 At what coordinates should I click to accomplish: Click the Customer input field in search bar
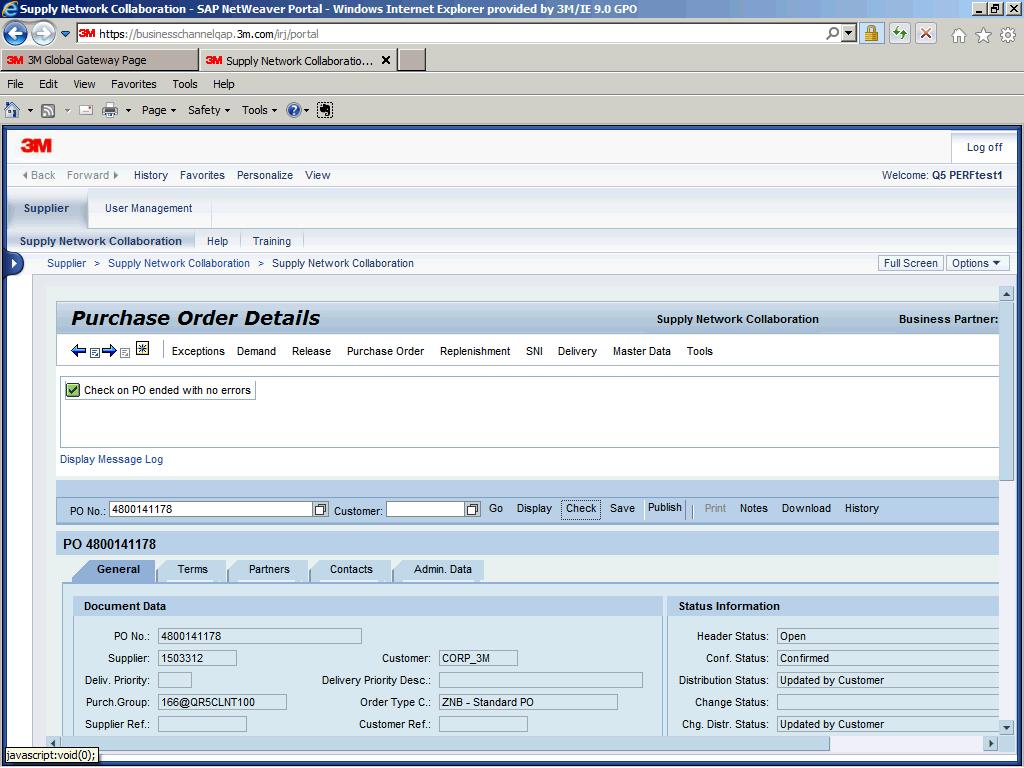point(426,509)
